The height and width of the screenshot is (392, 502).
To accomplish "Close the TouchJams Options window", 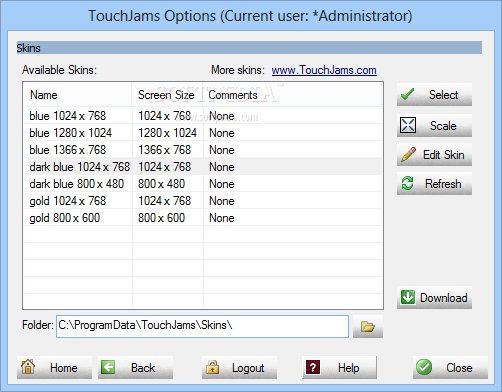I will (450, 368).
